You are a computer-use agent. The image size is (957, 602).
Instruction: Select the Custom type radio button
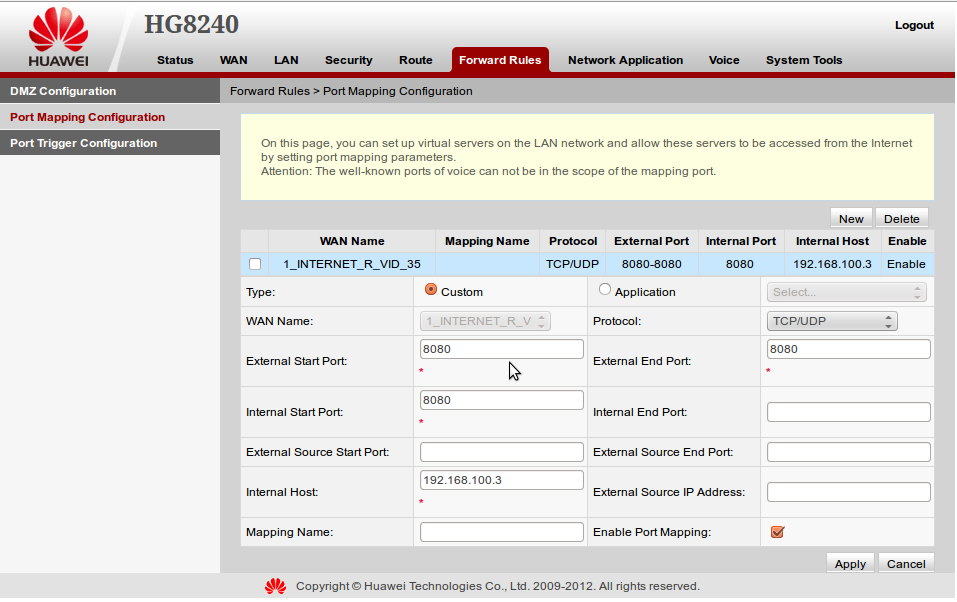click(x=431, y=289)
